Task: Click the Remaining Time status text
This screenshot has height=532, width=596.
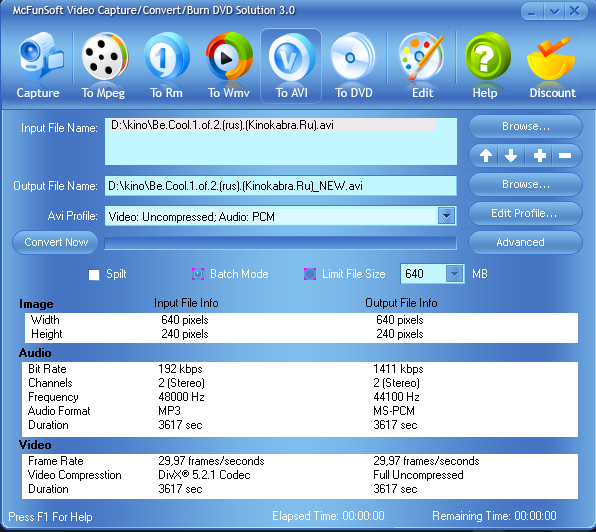Action: pyautogui.click(x=494, y=516)
